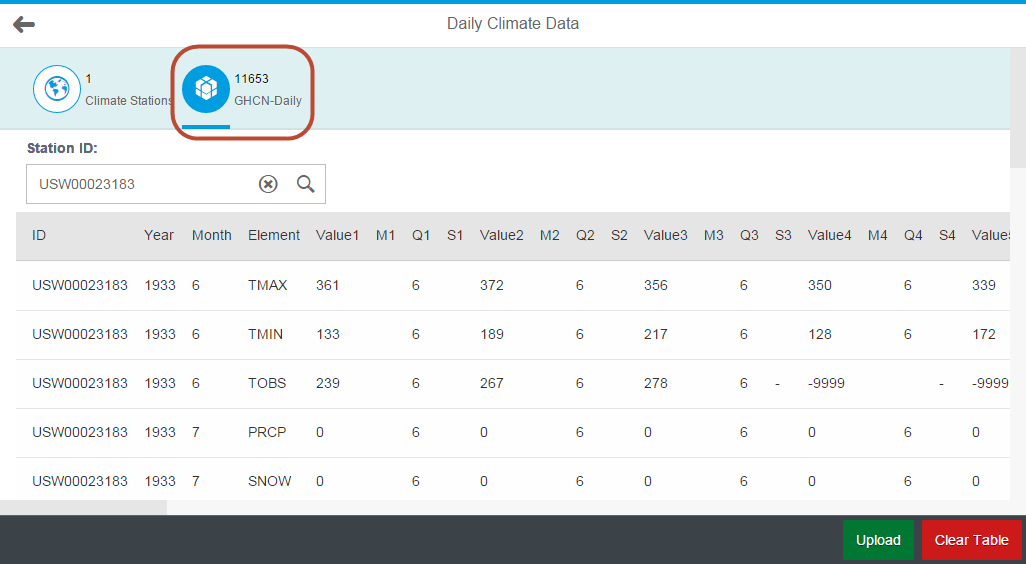Click the red Clear Table button
This screenshot has width=1026, height=564.
point(972,540)
